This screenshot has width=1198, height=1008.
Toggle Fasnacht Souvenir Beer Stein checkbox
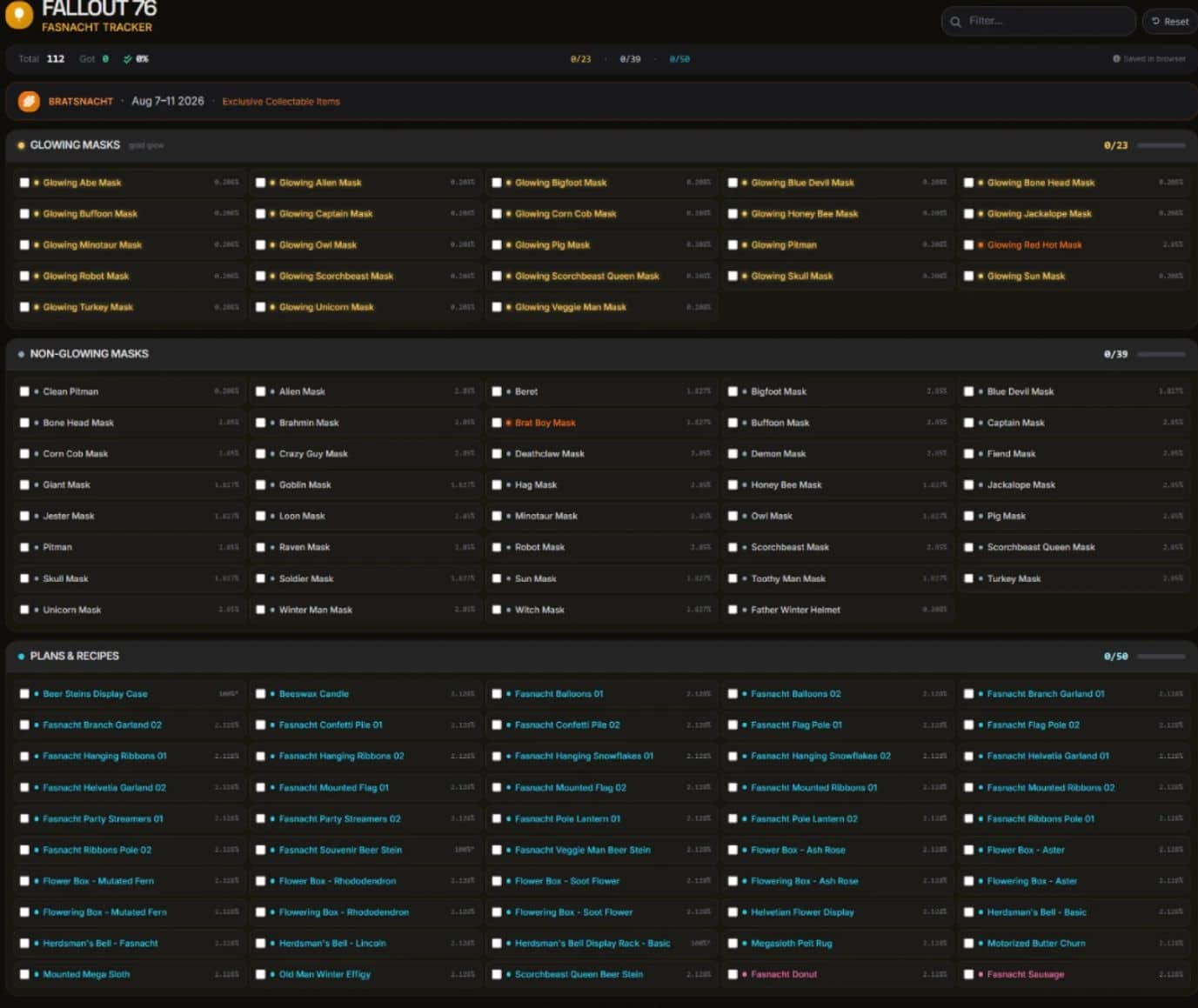[260, 850]
